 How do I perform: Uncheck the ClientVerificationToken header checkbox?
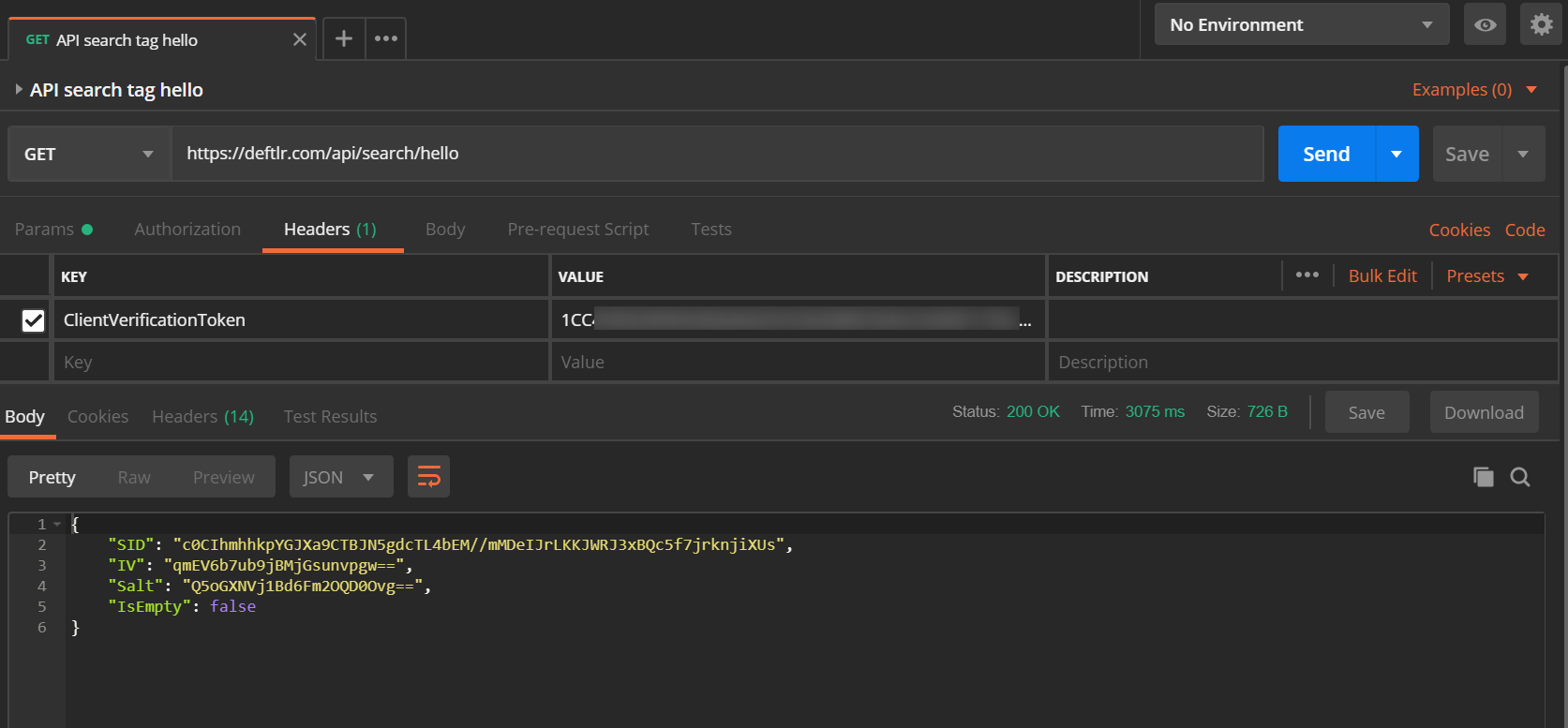pyautogui.click(x=33, y=320)
